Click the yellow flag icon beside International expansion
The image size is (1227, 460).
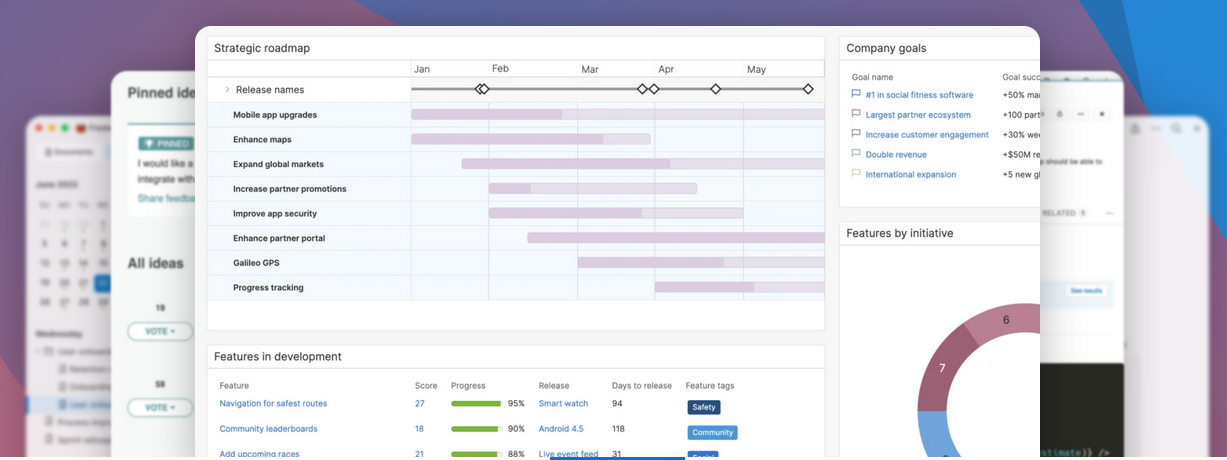[856, 174]
